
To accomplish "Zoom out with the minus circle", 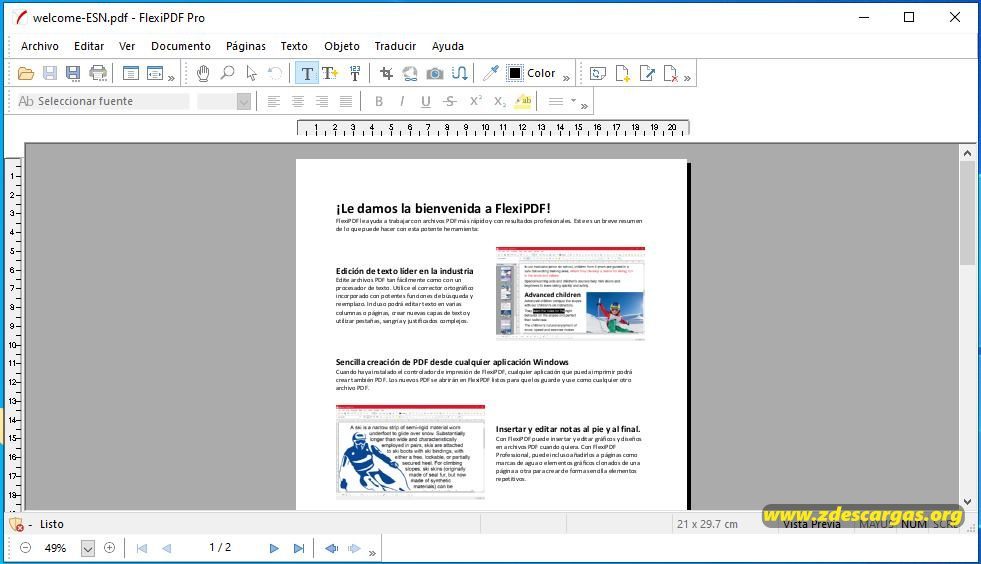I will tap(26, 548).
